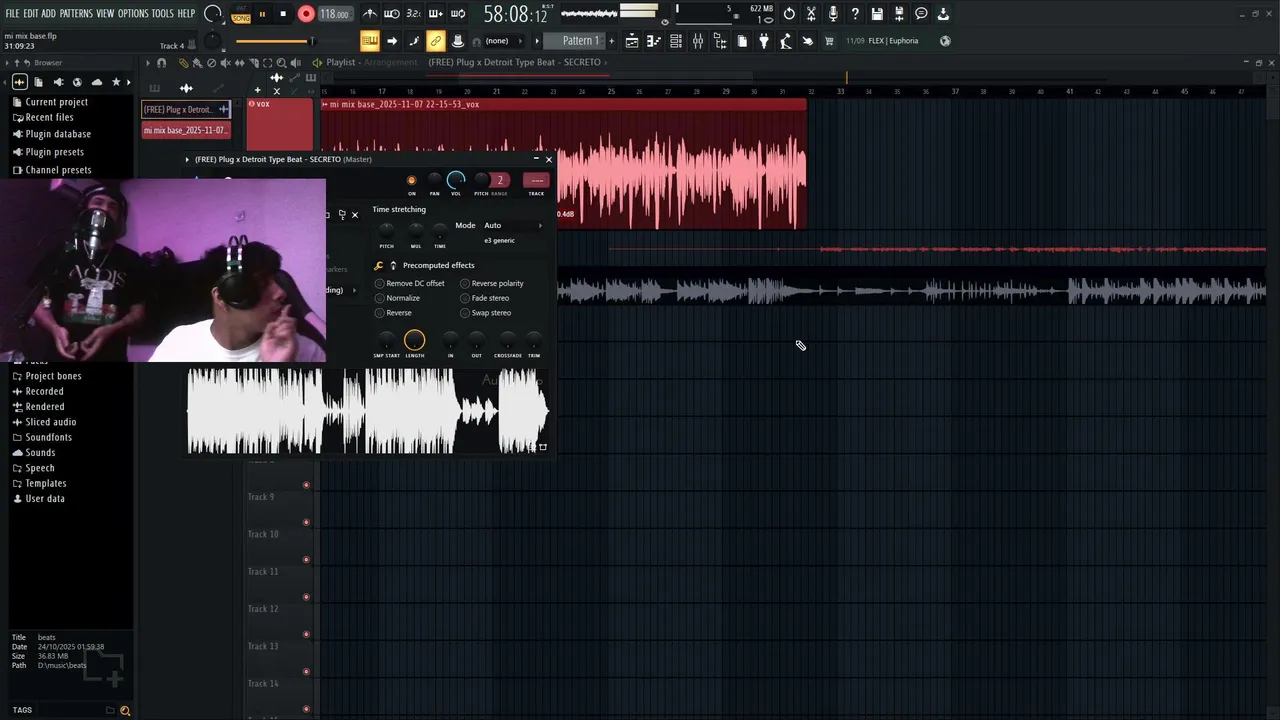Click the scissors audio editor icon

[811, 14]
